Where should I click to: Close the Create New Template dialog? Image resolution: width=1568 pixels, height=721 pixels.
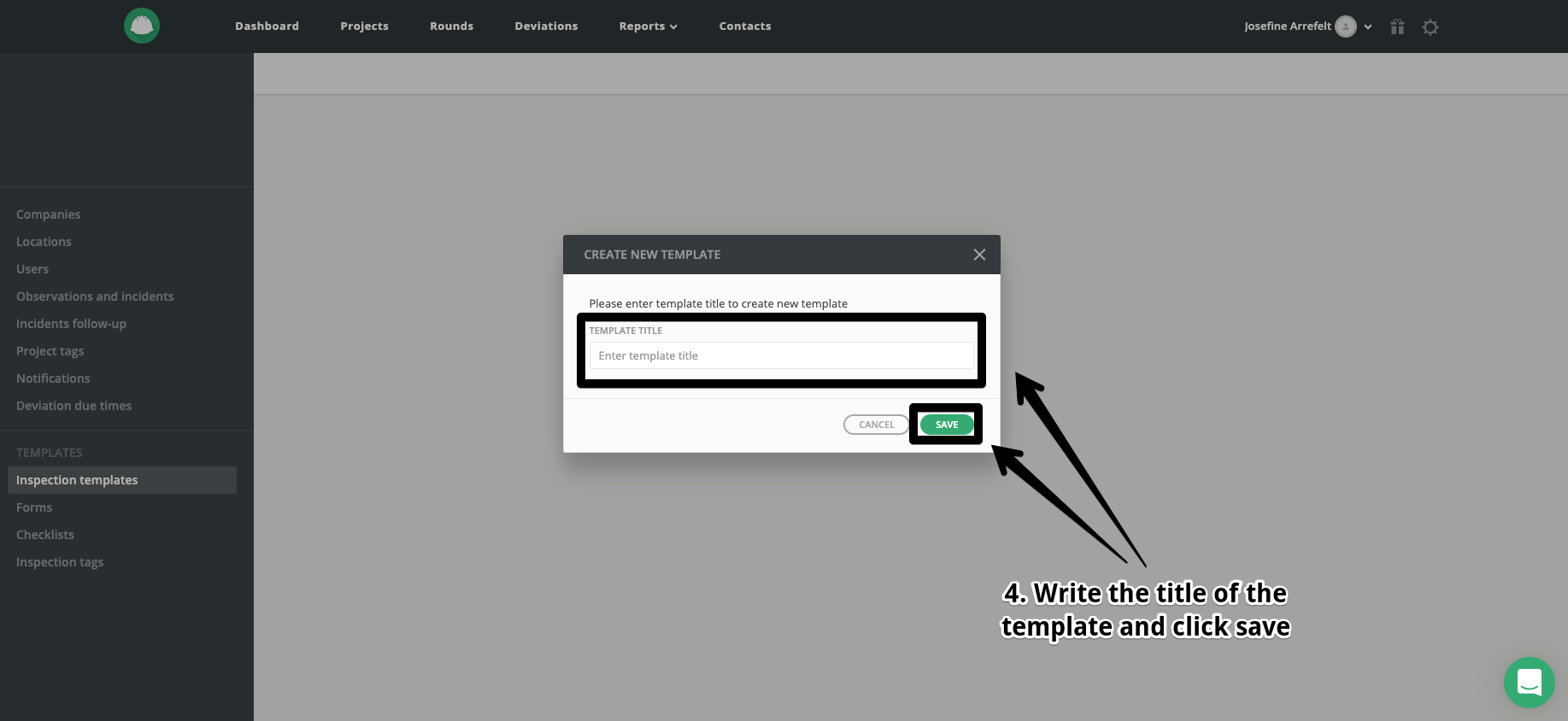tap(979, 255)
